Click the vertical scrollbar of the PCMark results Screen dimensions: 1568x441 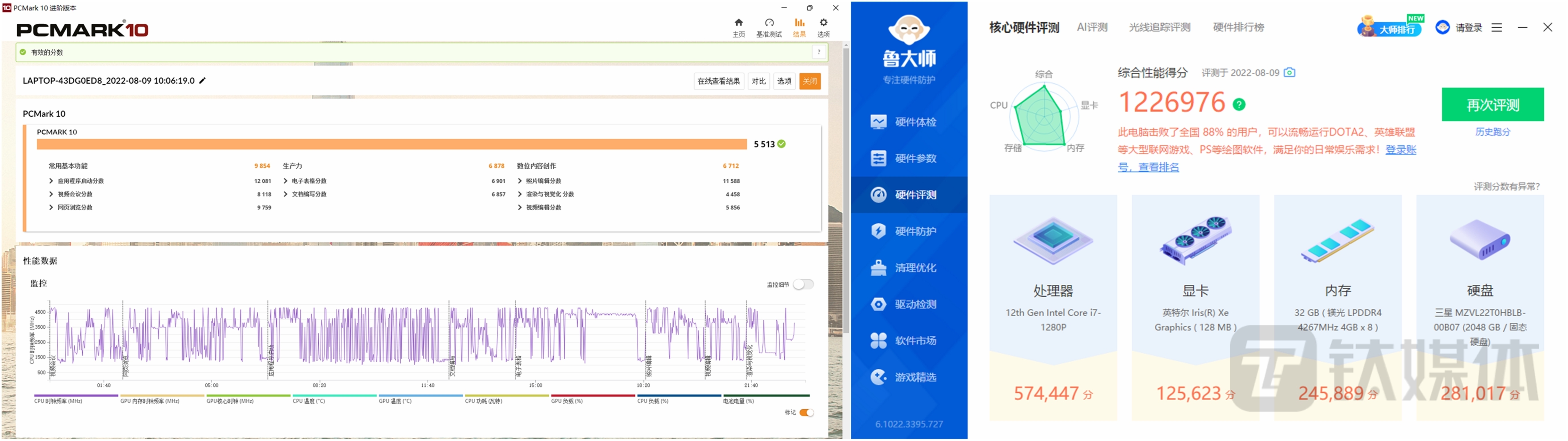[846, 188]
